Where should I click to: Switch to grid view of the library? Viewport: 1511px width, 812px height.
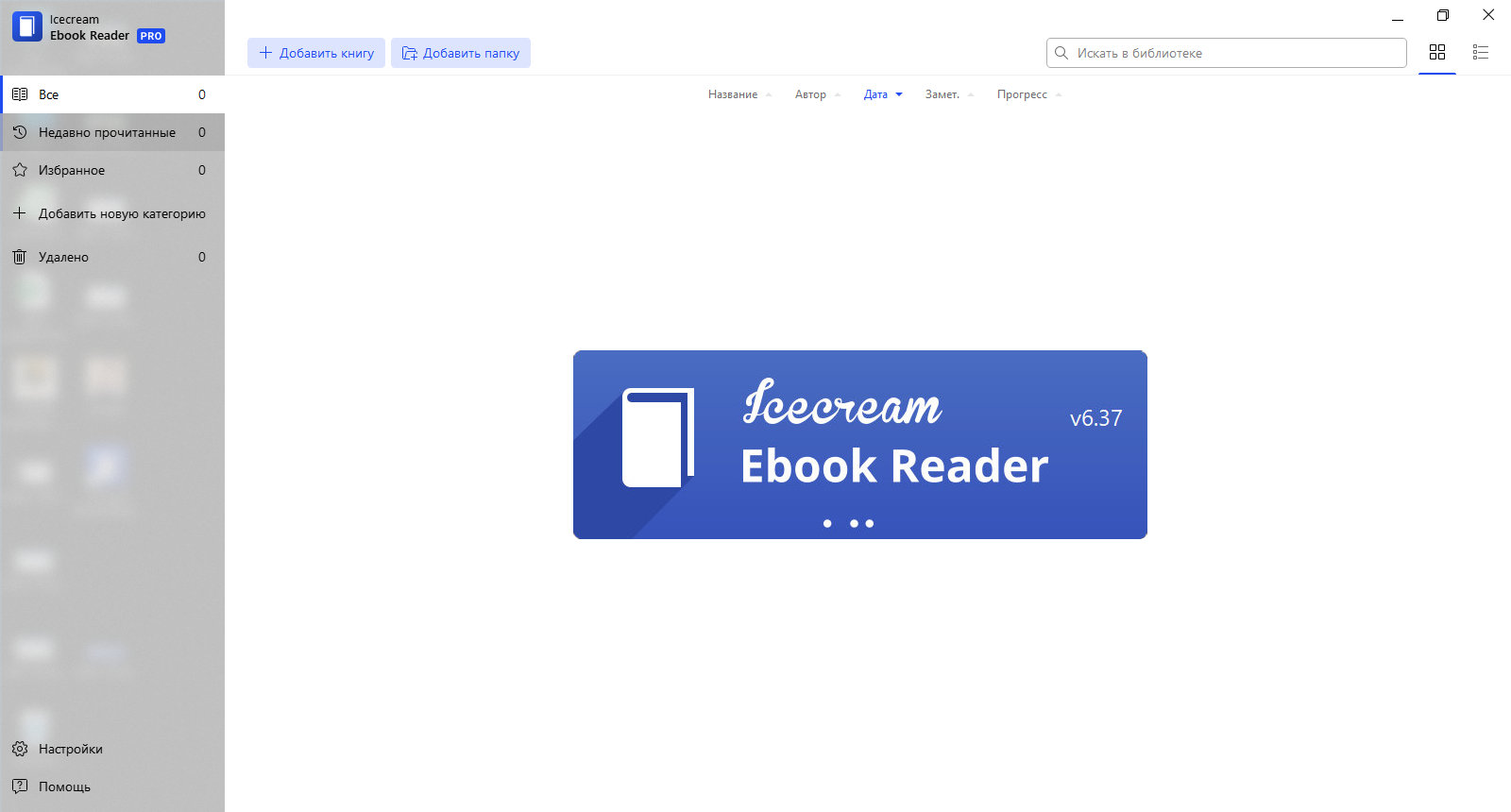tap(1437, 53)
